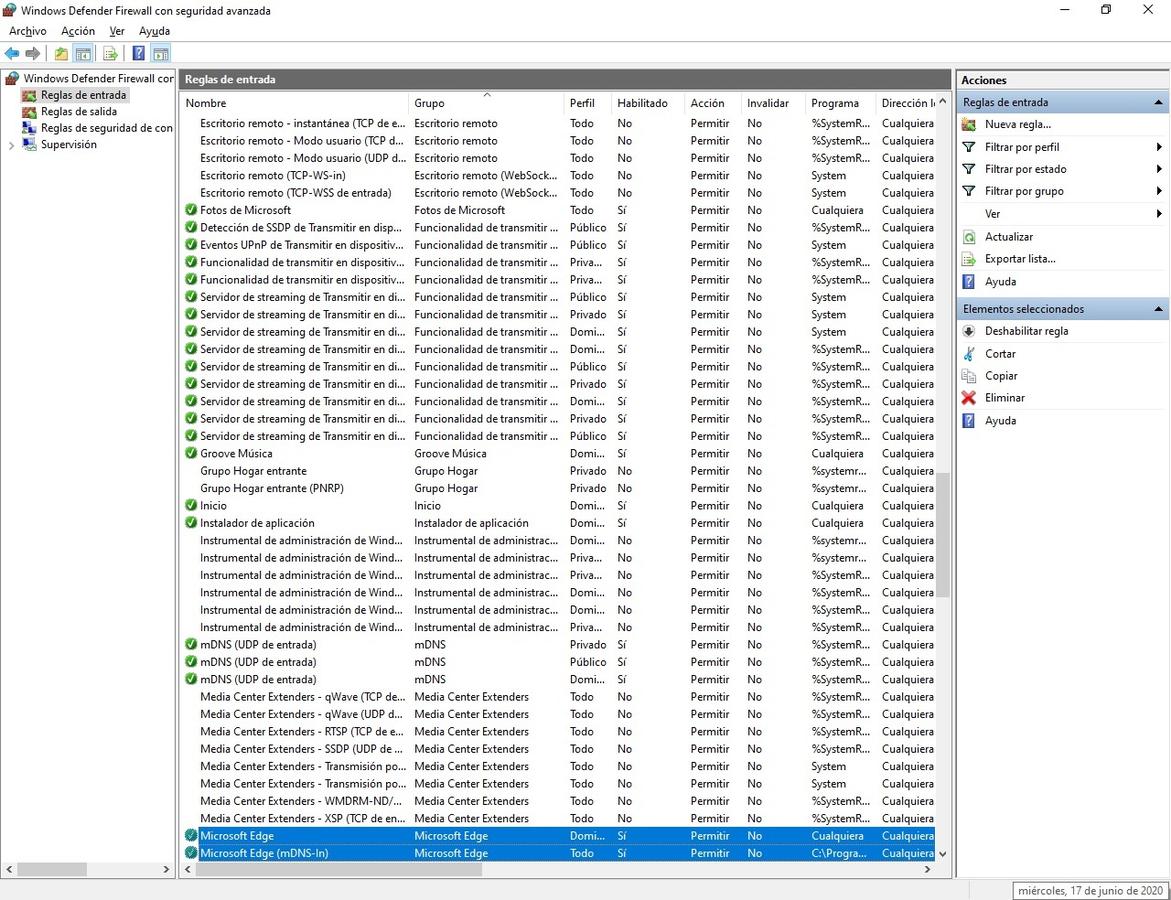Viewport: 1171px width, 900px height.
Task: Click the back arrow toolbar icon
Action: tap(12, 53)
